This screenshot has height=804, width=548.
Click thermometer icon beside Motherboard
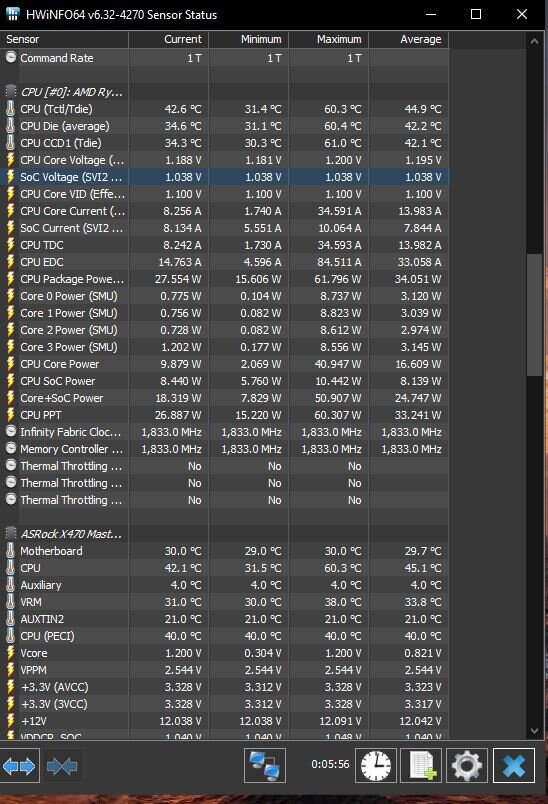point(10,551)
